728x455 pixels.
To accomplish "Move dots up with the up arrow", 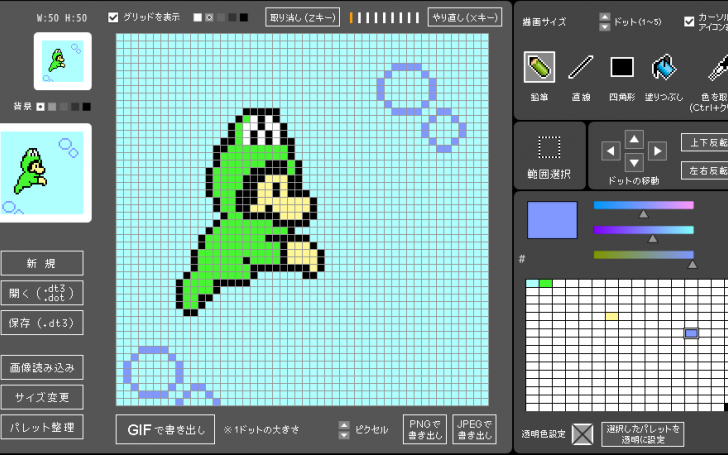I will 634,139.
